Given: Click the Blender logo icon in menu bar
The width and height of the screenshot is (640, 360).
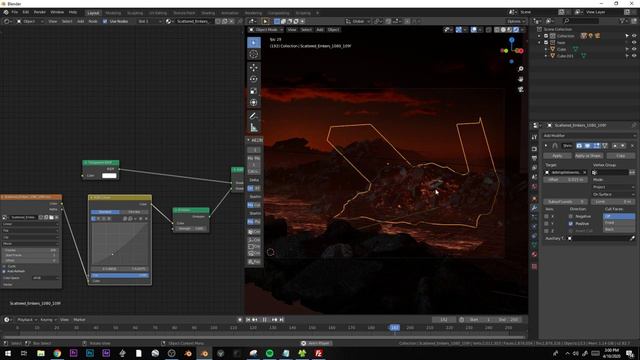Looking at the screenshot, I should [6, 12].
